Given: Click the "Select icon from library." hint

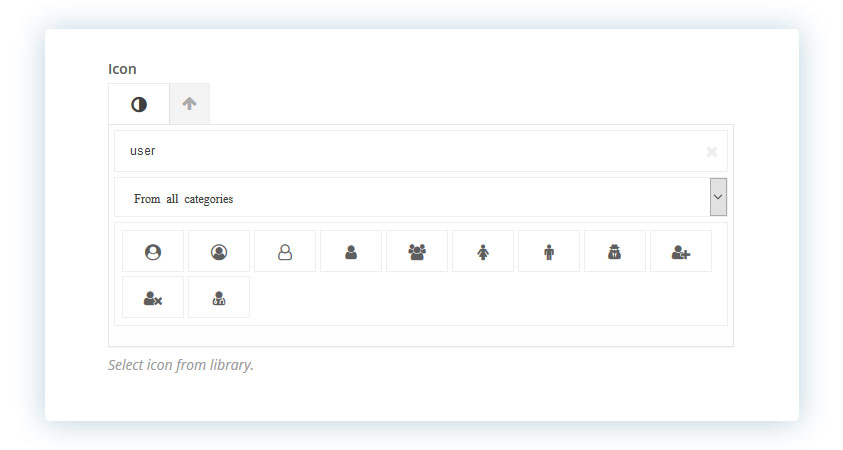Looking at the screenshot, I should click(181, 365).
